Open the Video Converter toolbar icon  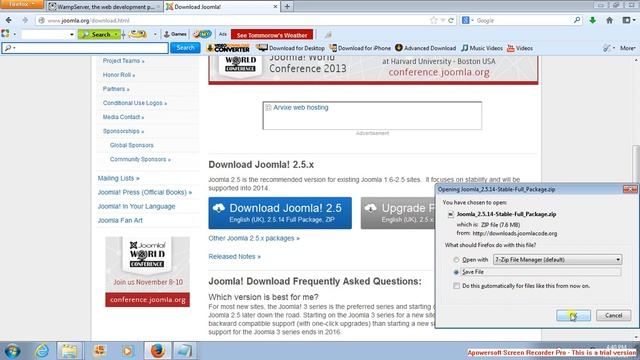[x=228, y=48]
